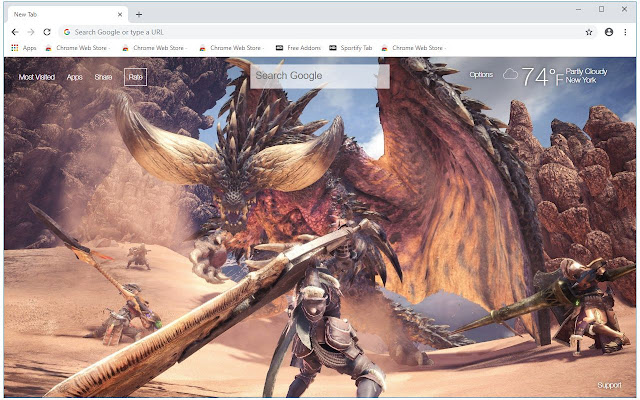Screen dimensions: 640x400
Task: Click the forward navigation arrow
Action: pyautogui.click(x=31, y=32)
